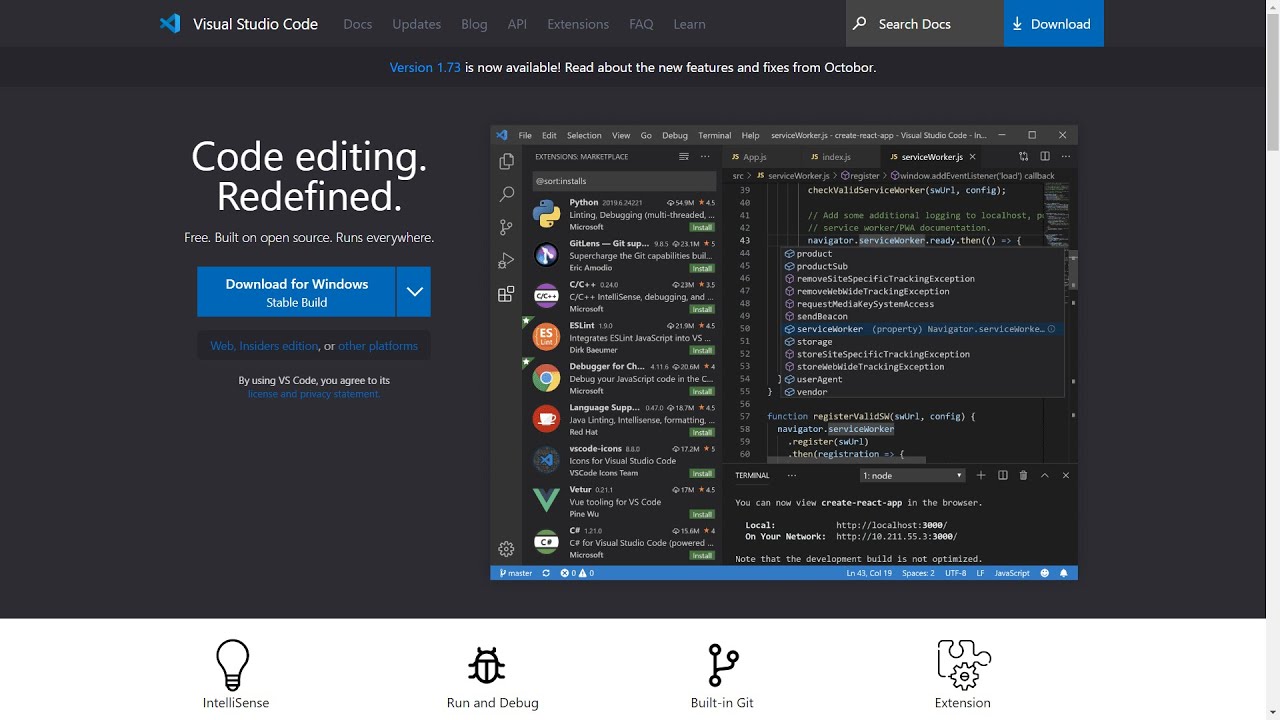Click the sync icon beside master branch
The width and height of the screenshot is (1280, 720).
(546, 573)
